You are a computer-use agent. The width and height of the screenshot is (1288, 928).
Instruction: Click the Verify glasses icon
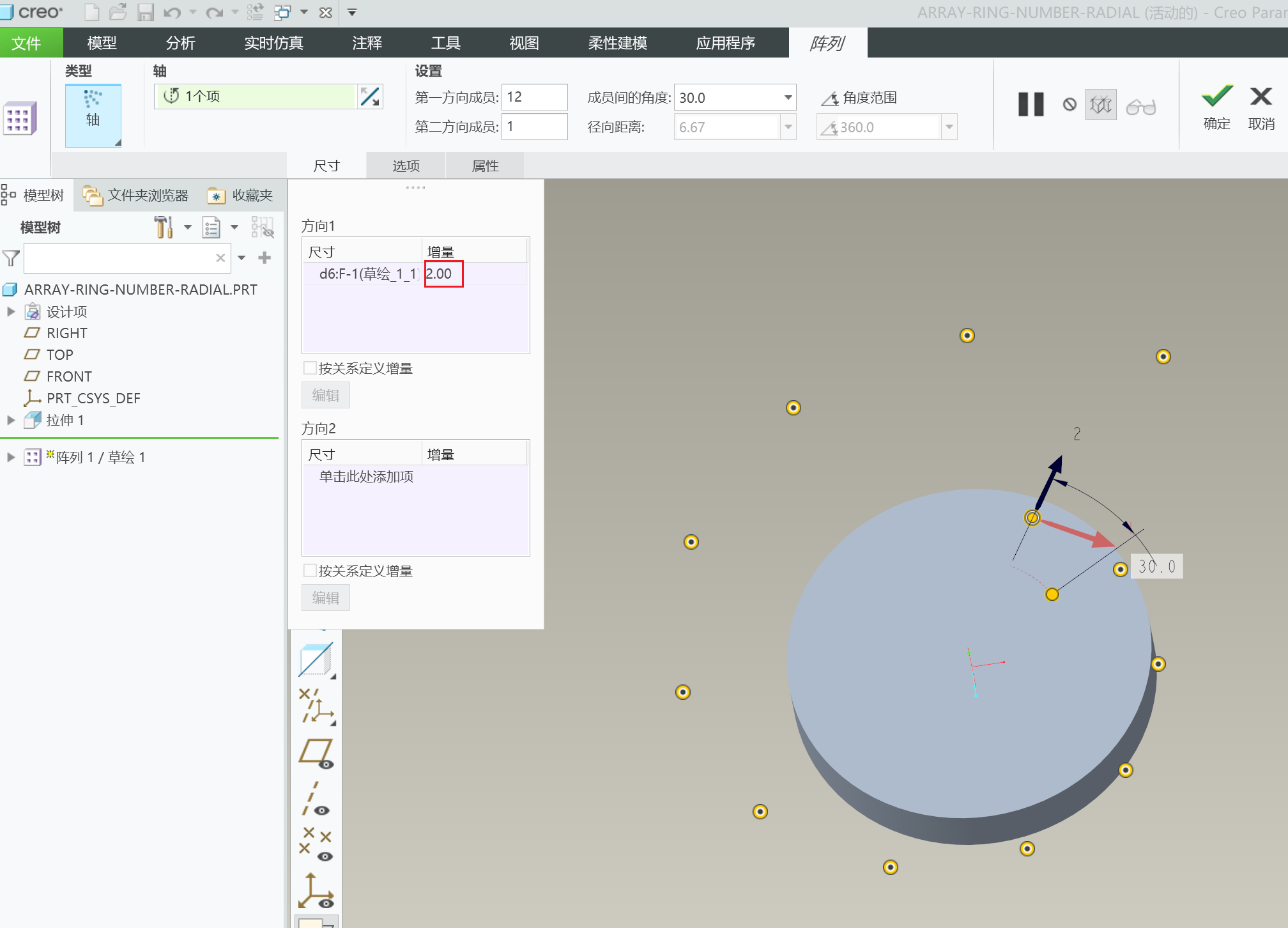[1141, 106]
